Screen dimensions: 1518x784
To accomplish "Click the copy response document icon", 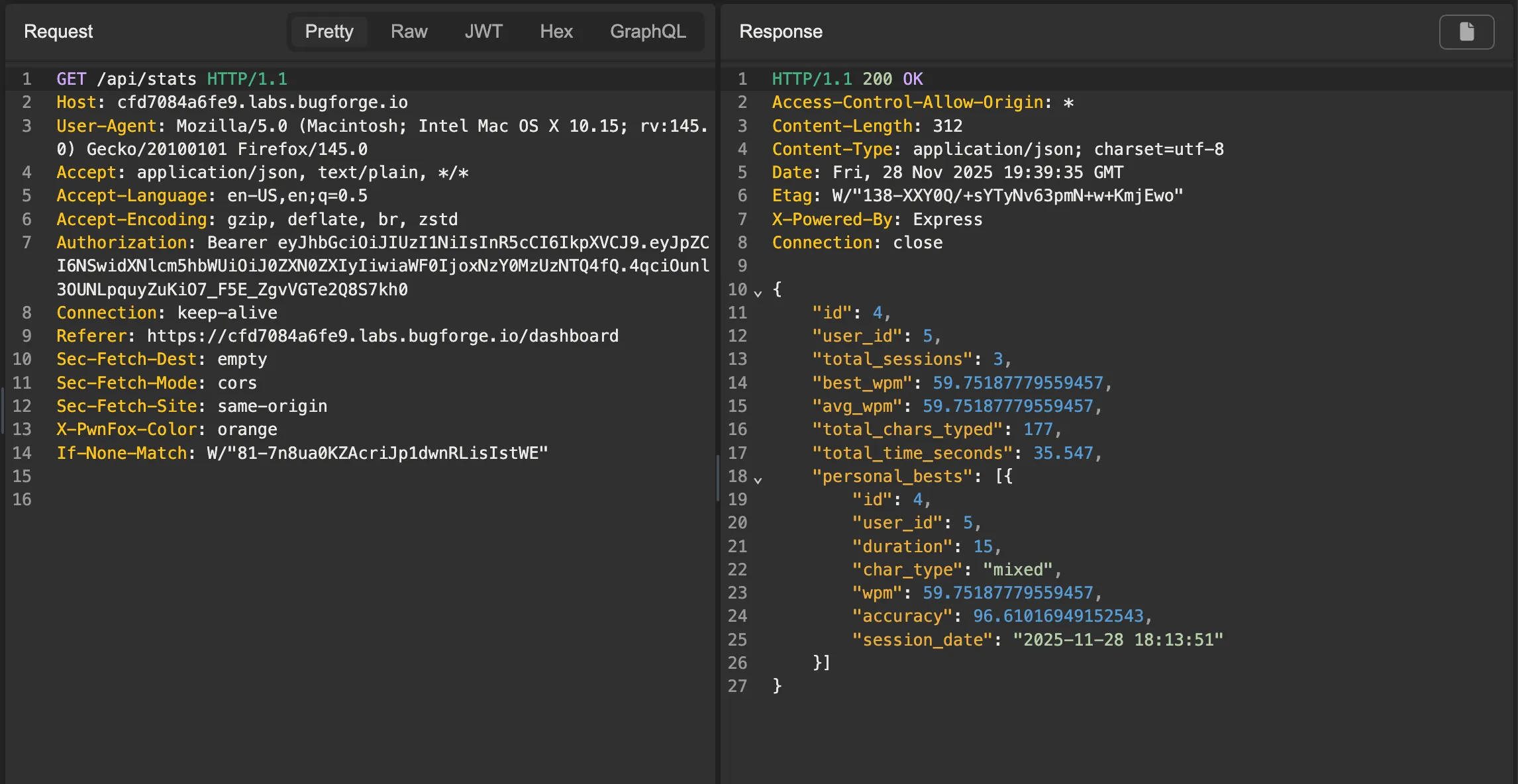I will tap(1466, 32).
